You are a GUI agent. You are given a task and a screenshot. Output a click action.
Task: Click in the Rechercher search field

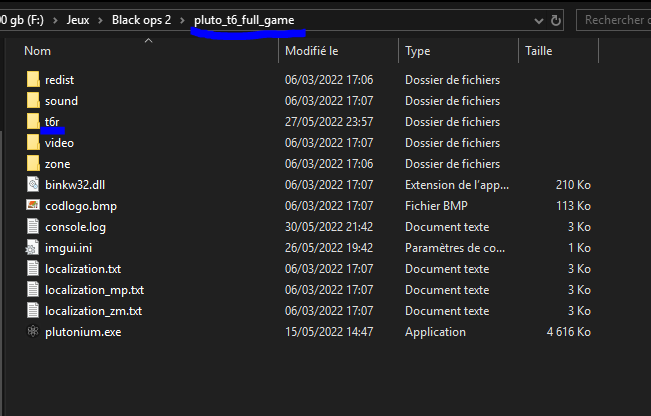(614, 20)
